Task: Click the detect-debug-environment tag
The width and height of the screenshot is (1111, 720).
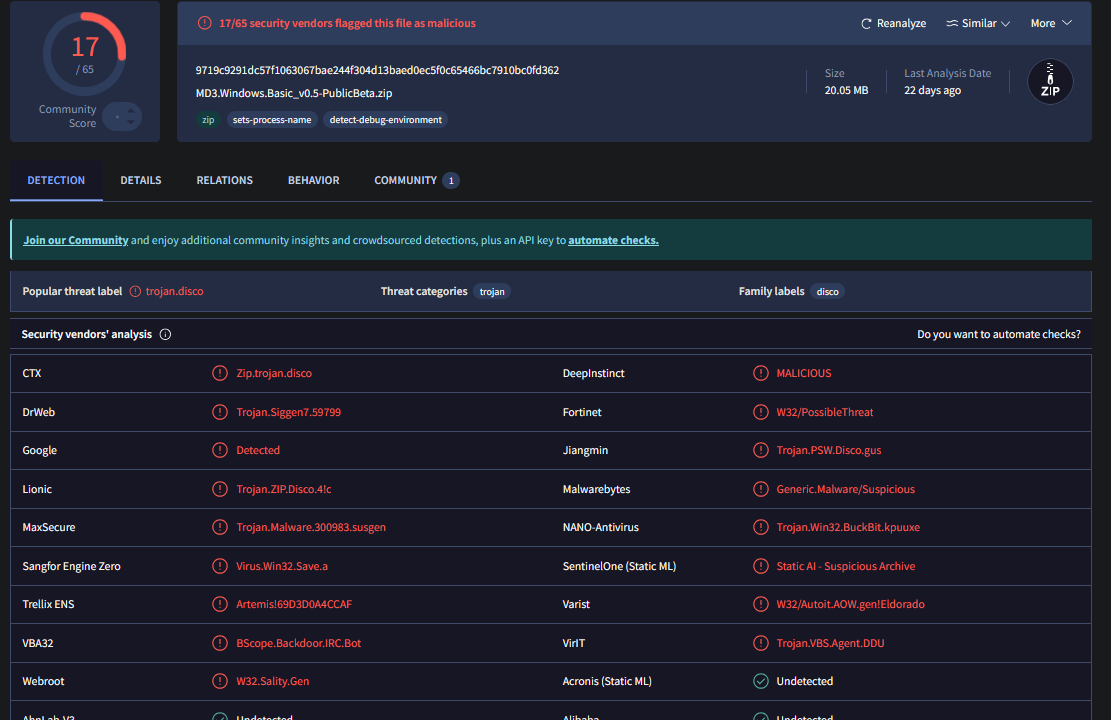Action: coord(385,120)
